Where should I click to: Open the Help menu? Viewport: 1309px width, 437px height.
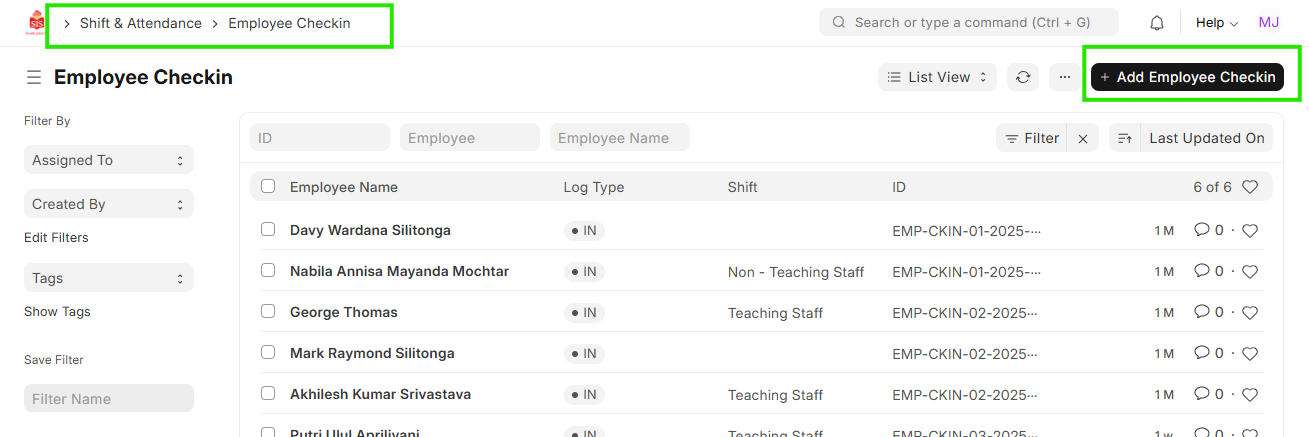(1216, 23)
